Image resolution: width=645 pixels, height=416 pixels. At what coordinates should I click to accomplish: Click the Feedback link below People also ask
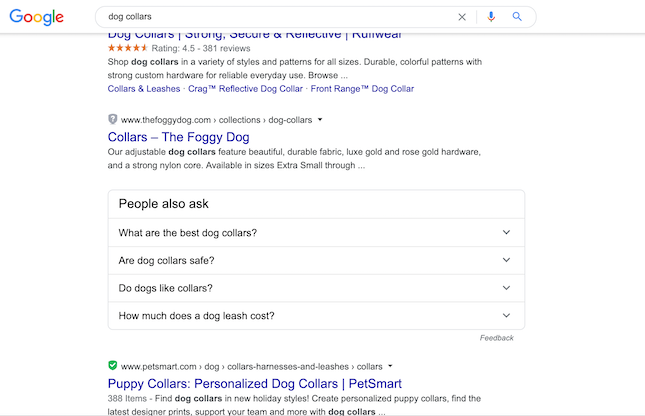pos(497,338)
